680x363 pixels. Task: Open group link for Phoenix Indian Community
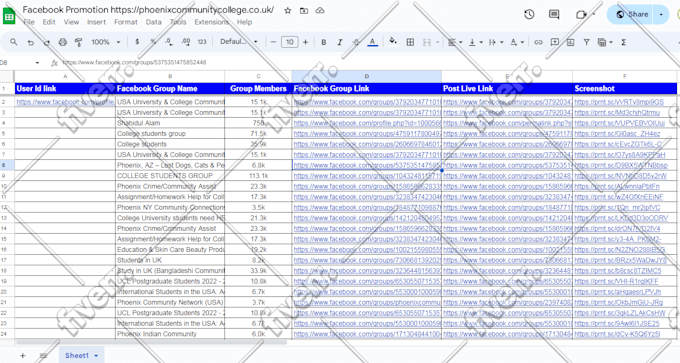pyautogui.click(x=367, y=334)
